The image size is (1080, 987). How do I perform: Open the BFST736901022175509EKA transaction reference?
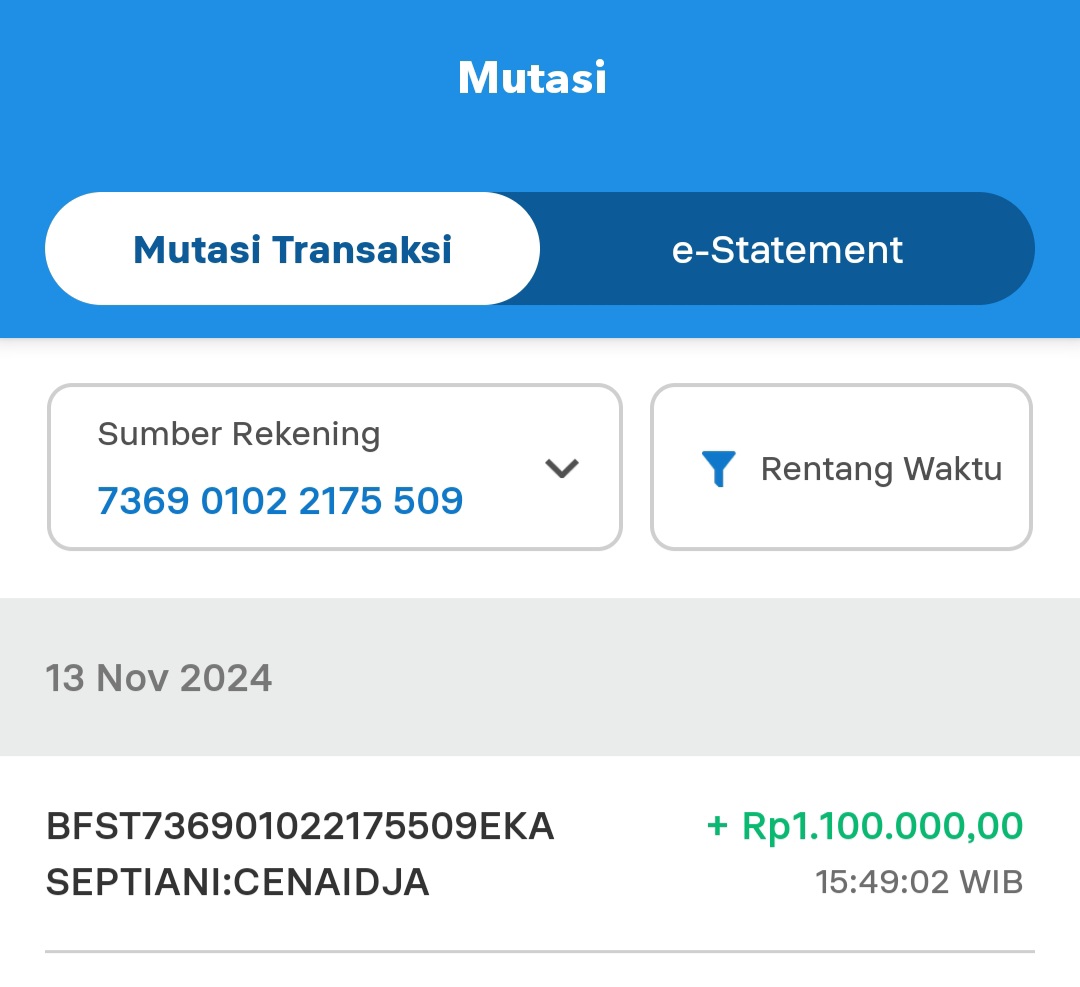pyautogui.click(x=300, y=827)
